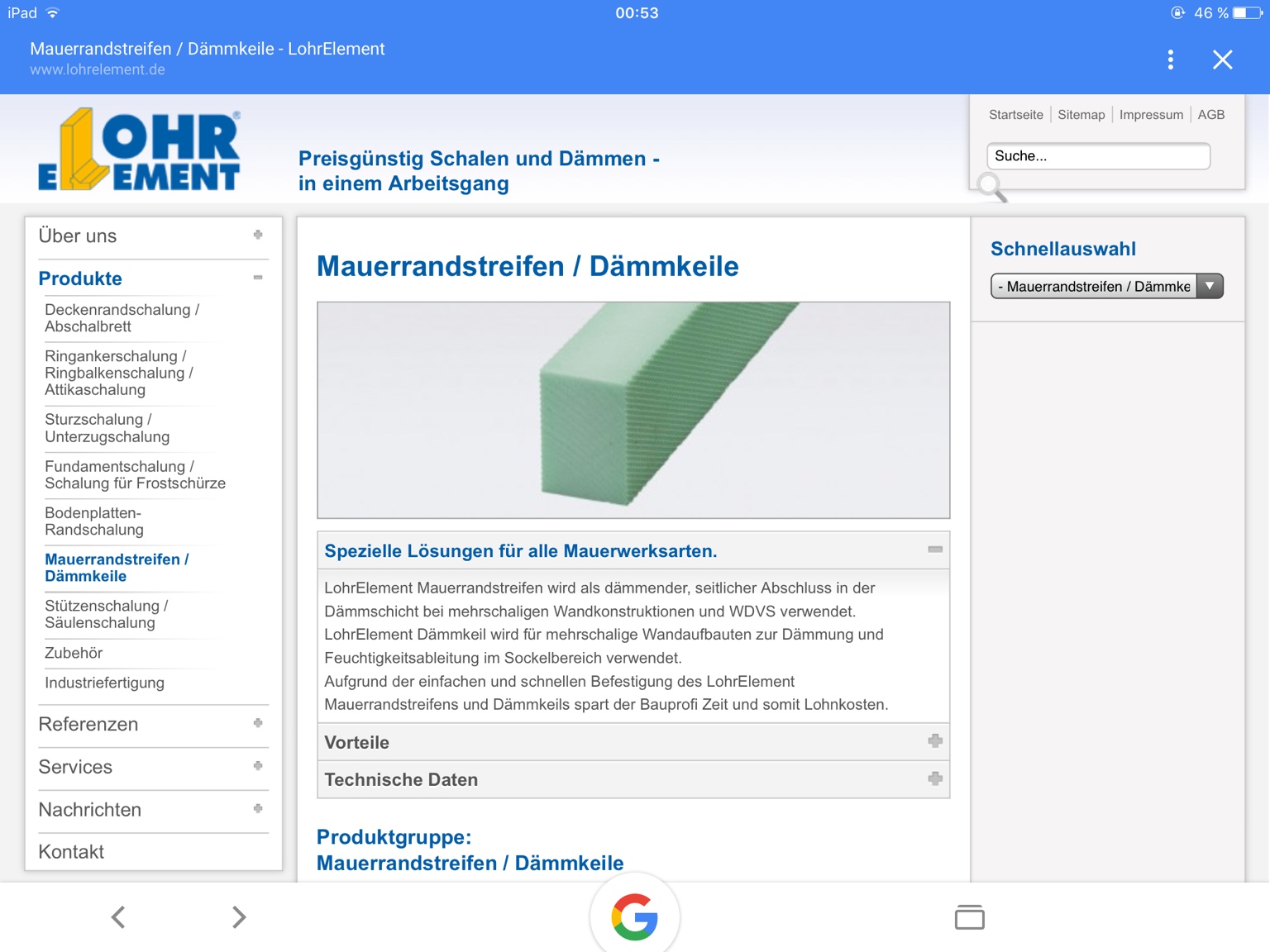Click the magnifying glass search icon

pyautogui.click(x=991, y=188)
